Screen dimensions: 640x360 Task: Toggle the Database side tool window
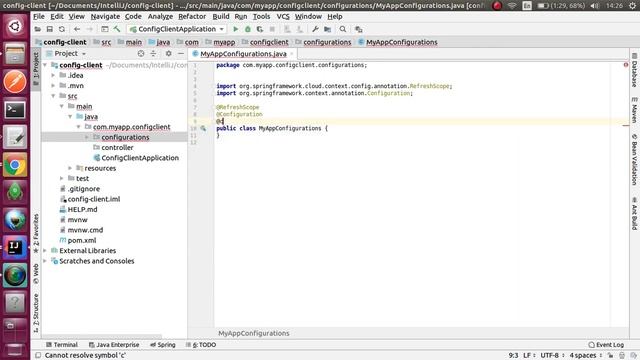(634, 70)
